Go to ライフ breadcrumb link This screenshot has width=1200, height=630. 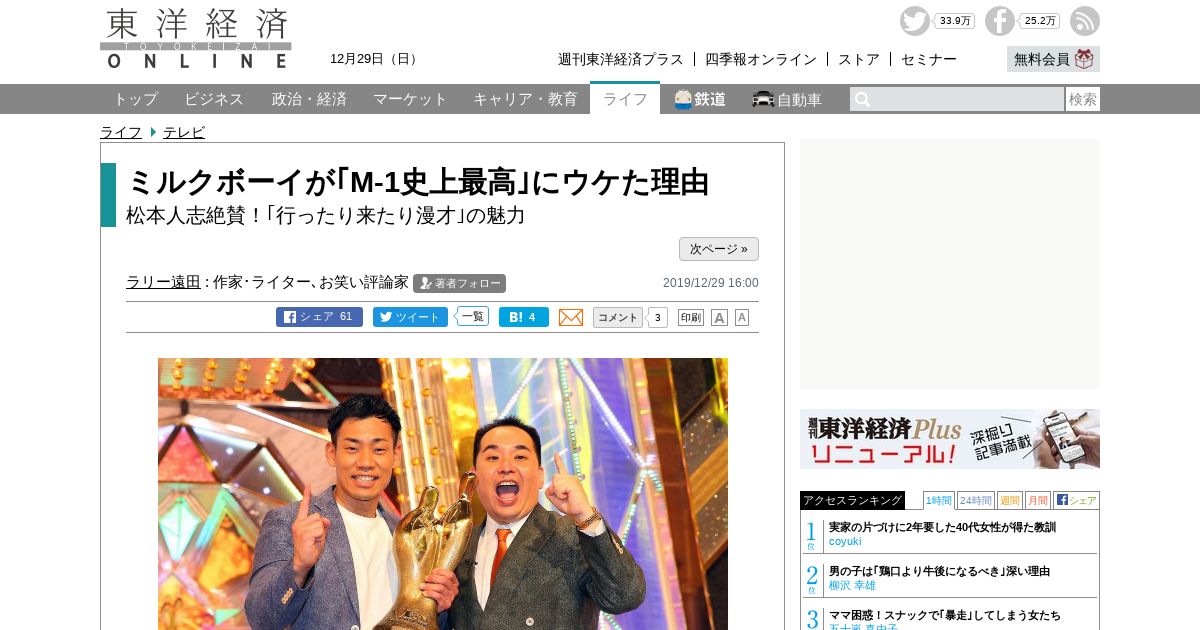pos(121,132)
